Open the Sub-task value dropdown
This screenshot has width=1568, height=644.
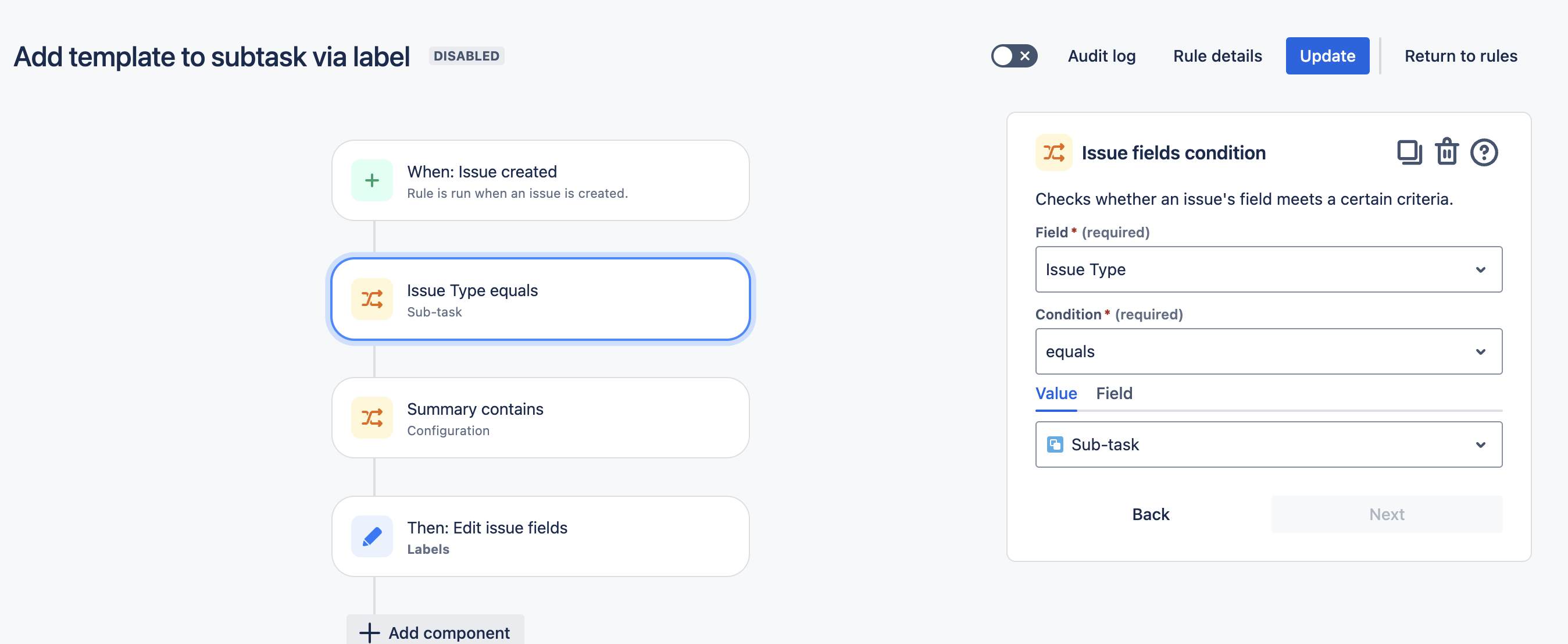click(x=1269, y=445)
